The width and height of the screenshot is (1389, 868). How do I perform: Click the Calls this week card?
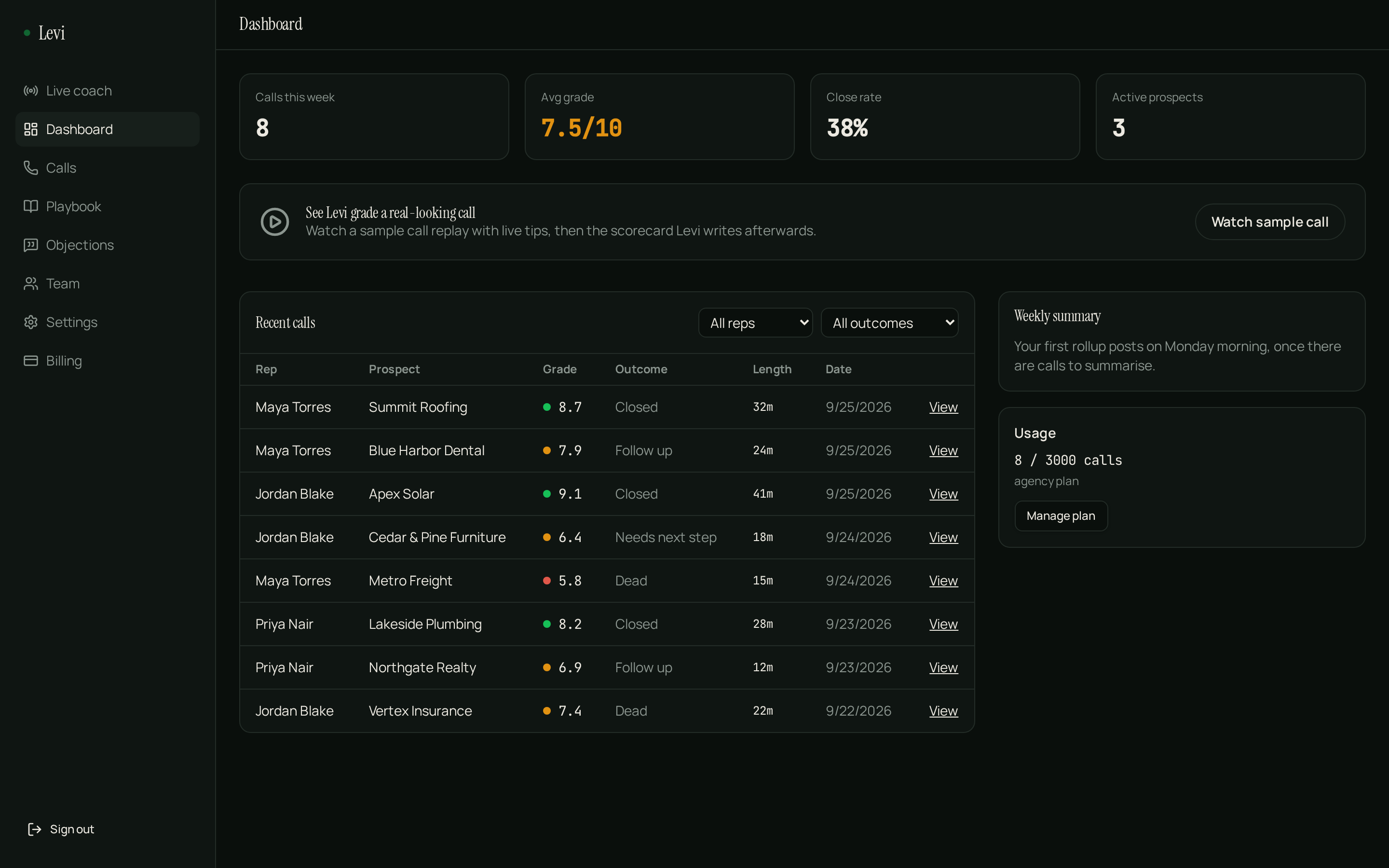point(374,117)
